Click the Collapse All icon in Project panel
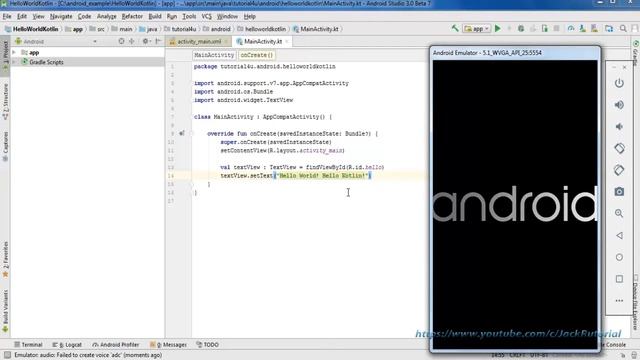The image size is (640, 360). [131, 41]
